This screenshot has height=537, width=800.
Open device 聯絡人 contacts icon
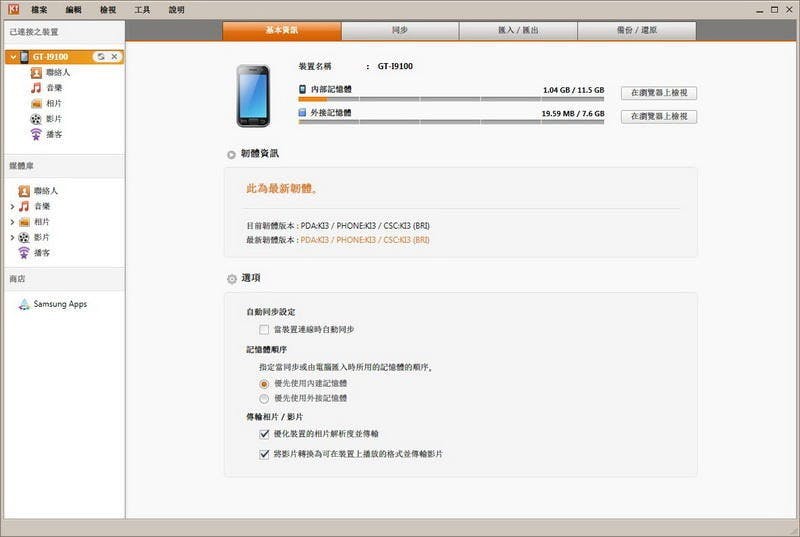(36, 73)
